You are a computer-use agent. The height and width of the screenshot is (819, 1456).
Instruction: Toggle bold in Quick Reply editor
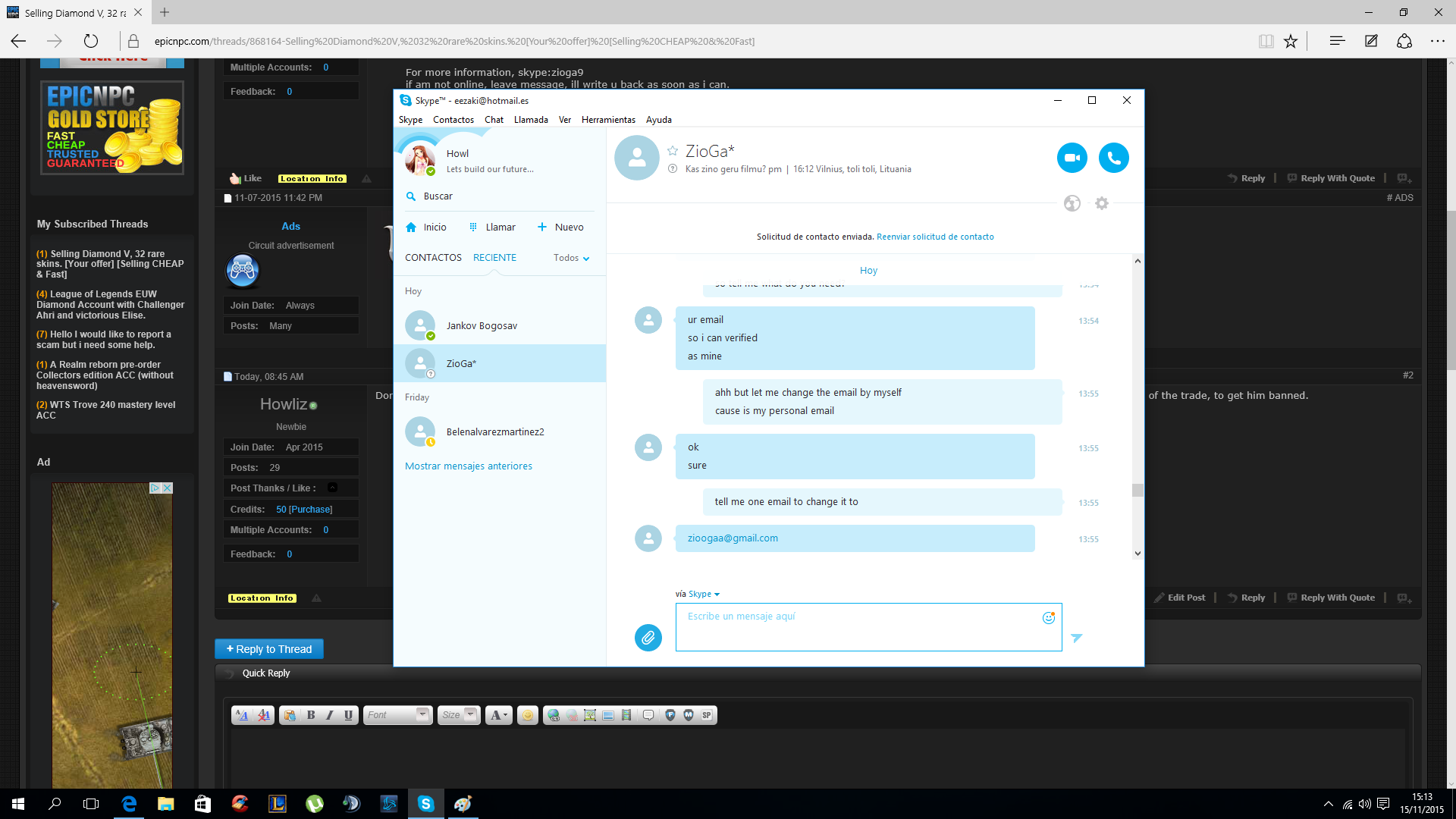tap(311, 715)
